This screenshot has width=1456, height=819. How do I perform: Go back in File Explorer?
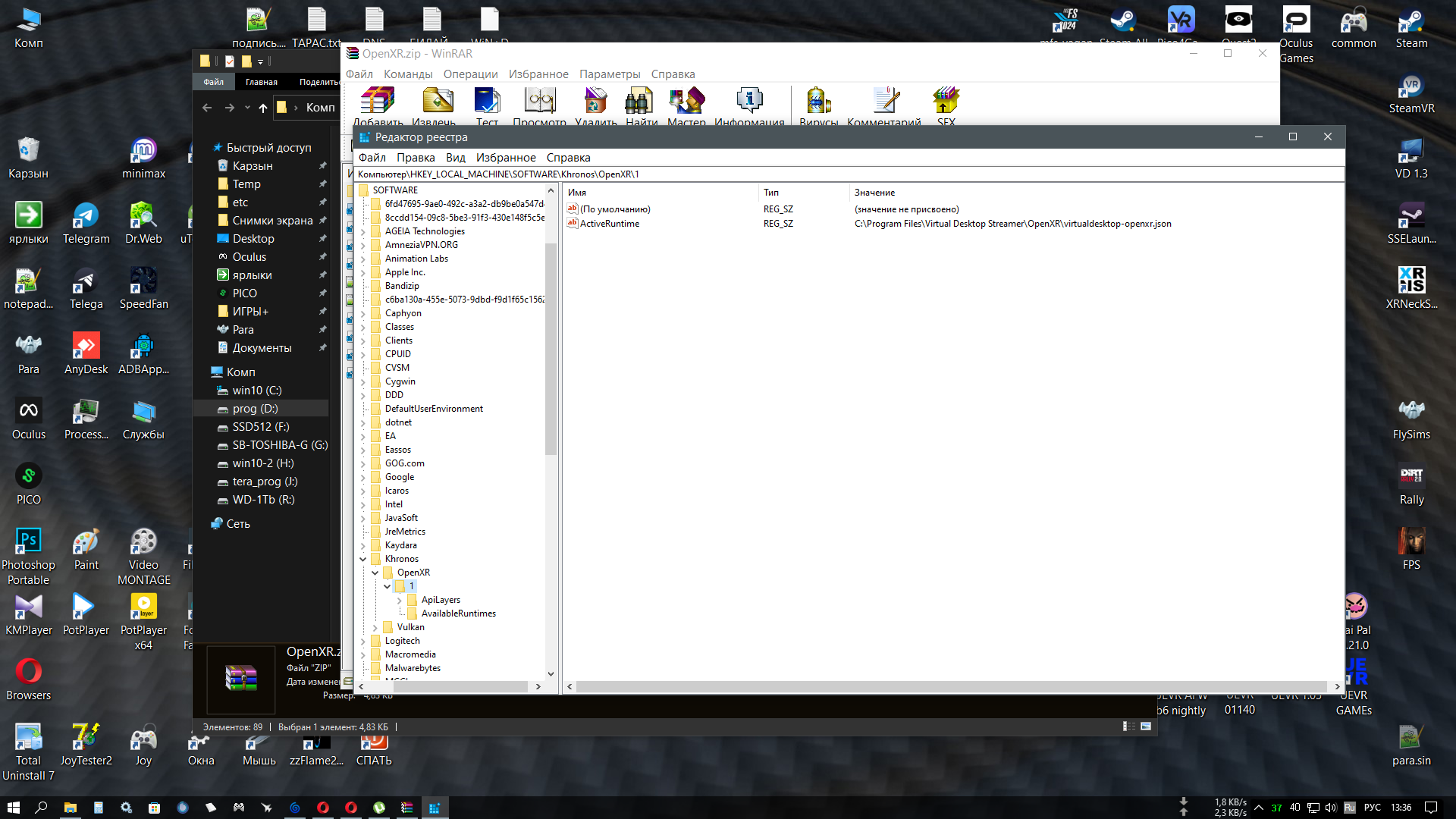point(207,108)
